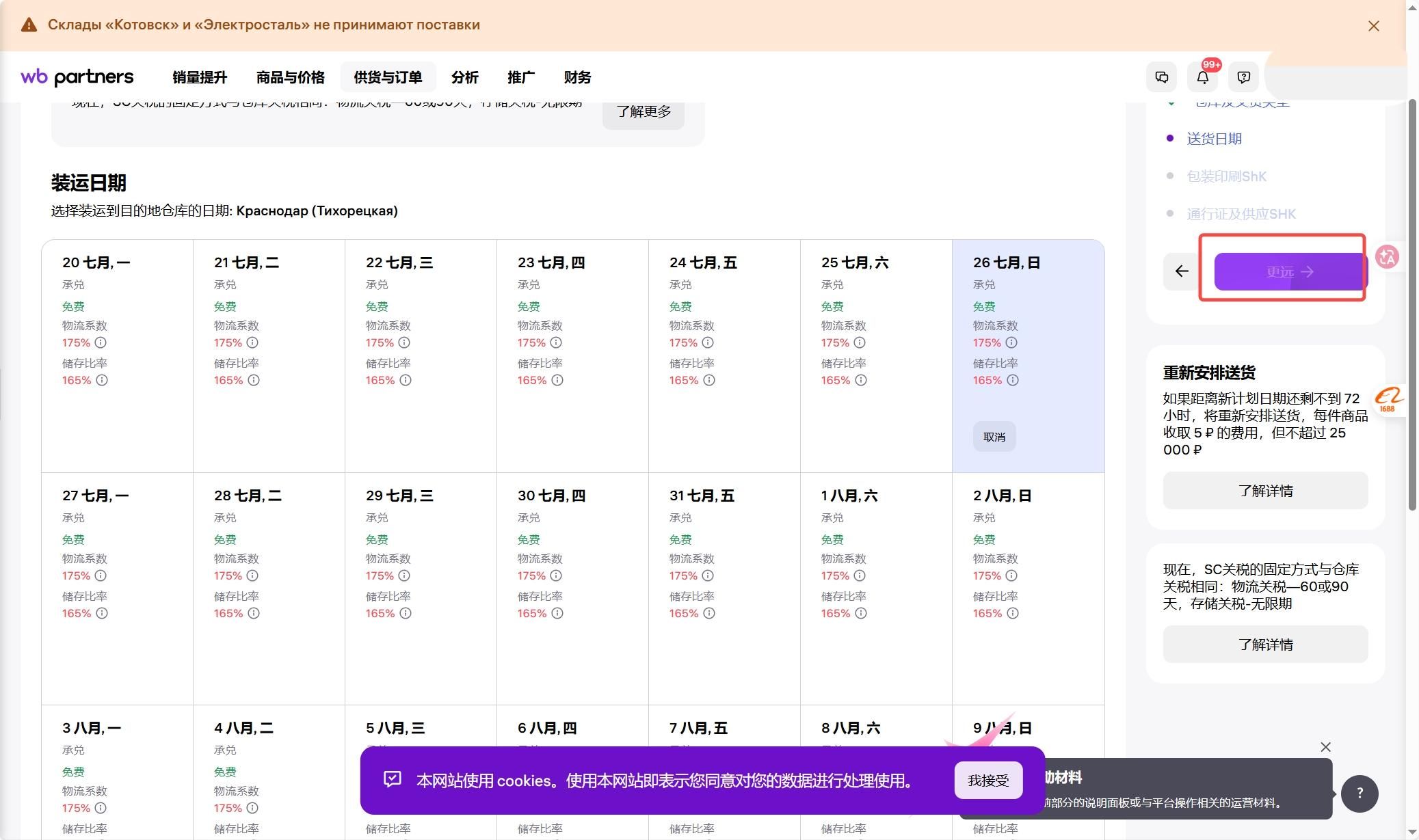Dismiss the warehouse warning banner
This screenshot has width=1419, height=840.
tap(1373, 26)
